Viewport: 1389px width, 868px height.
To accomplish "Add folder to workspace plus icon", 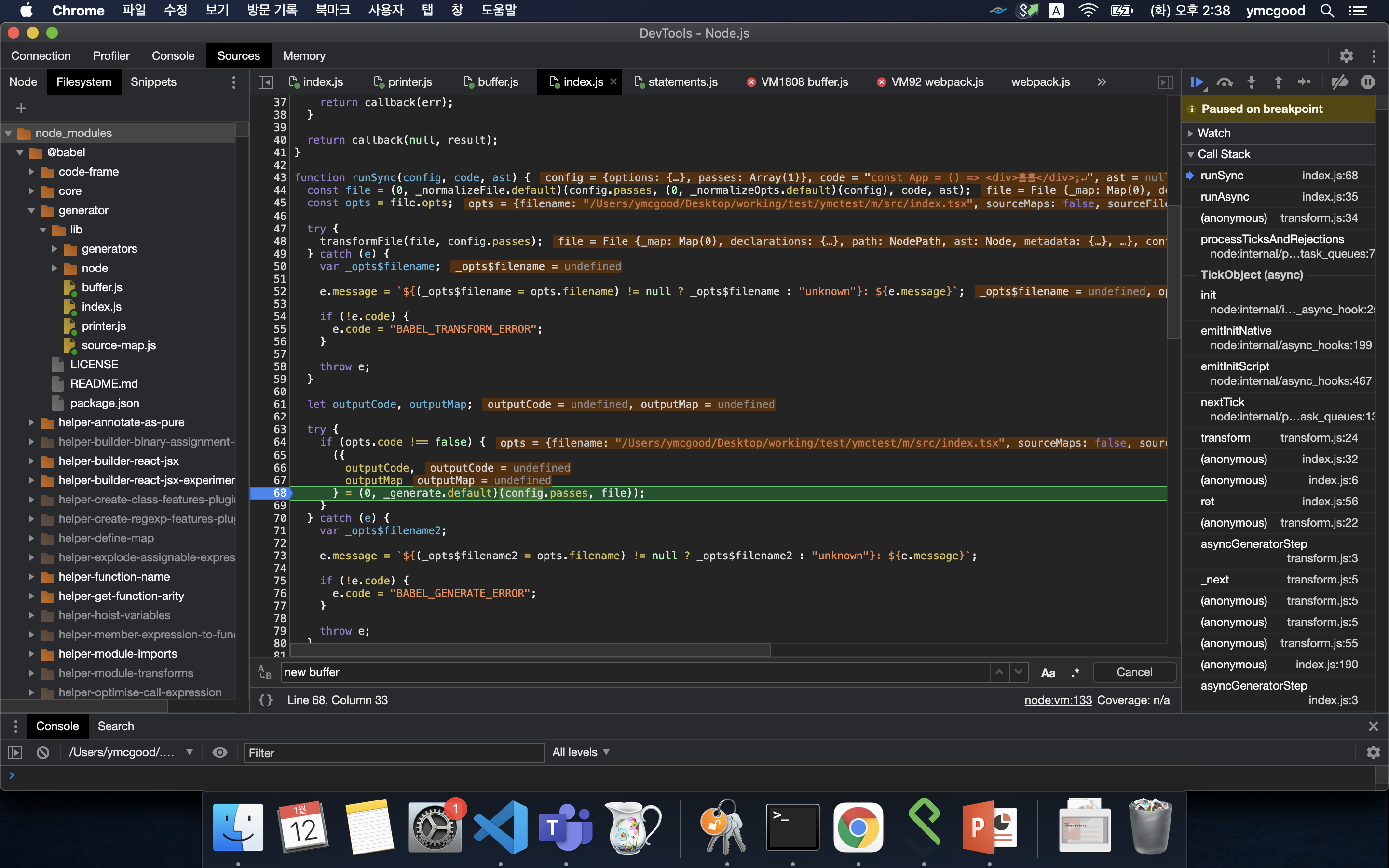I will click(x=21, y=108).
